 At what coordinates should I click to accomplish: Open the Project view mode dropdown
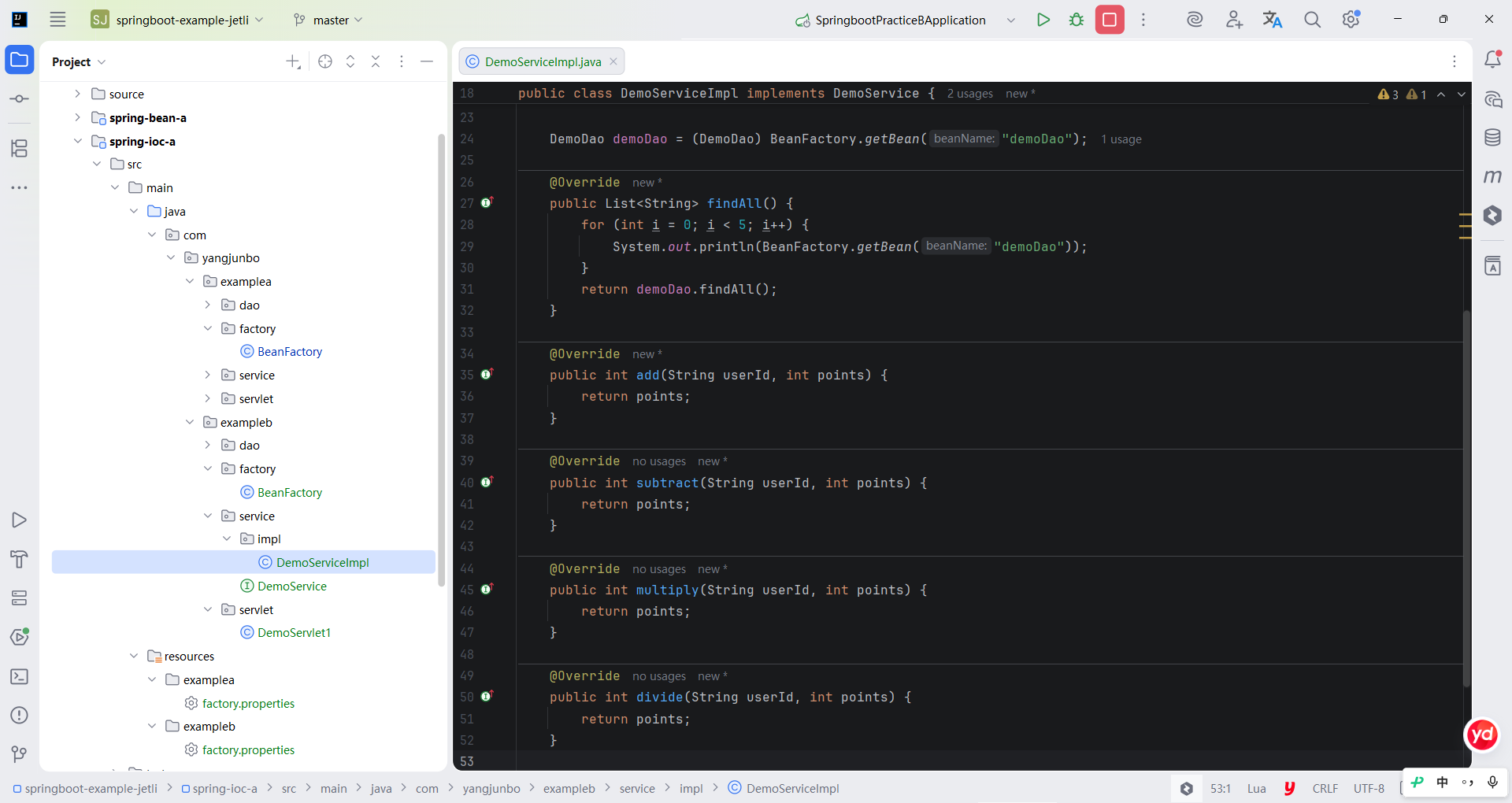(79, 61)
